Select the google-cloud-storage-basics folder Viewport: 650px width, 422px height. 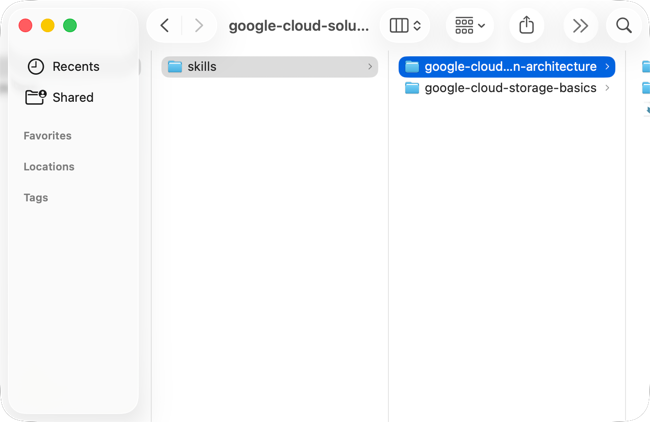click(x=507, y=88)
